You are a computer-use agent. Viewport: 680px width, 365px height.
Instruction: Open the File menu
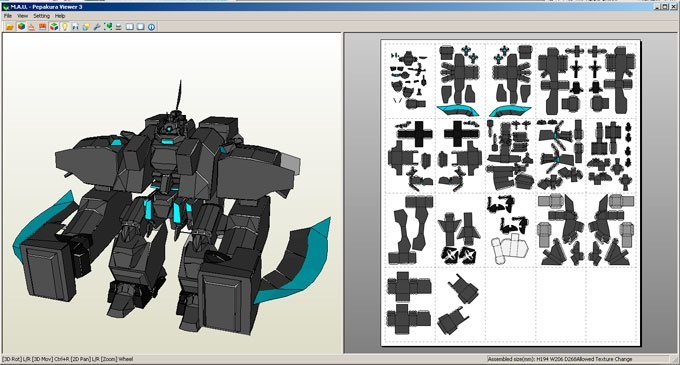(x=8, y=16)
